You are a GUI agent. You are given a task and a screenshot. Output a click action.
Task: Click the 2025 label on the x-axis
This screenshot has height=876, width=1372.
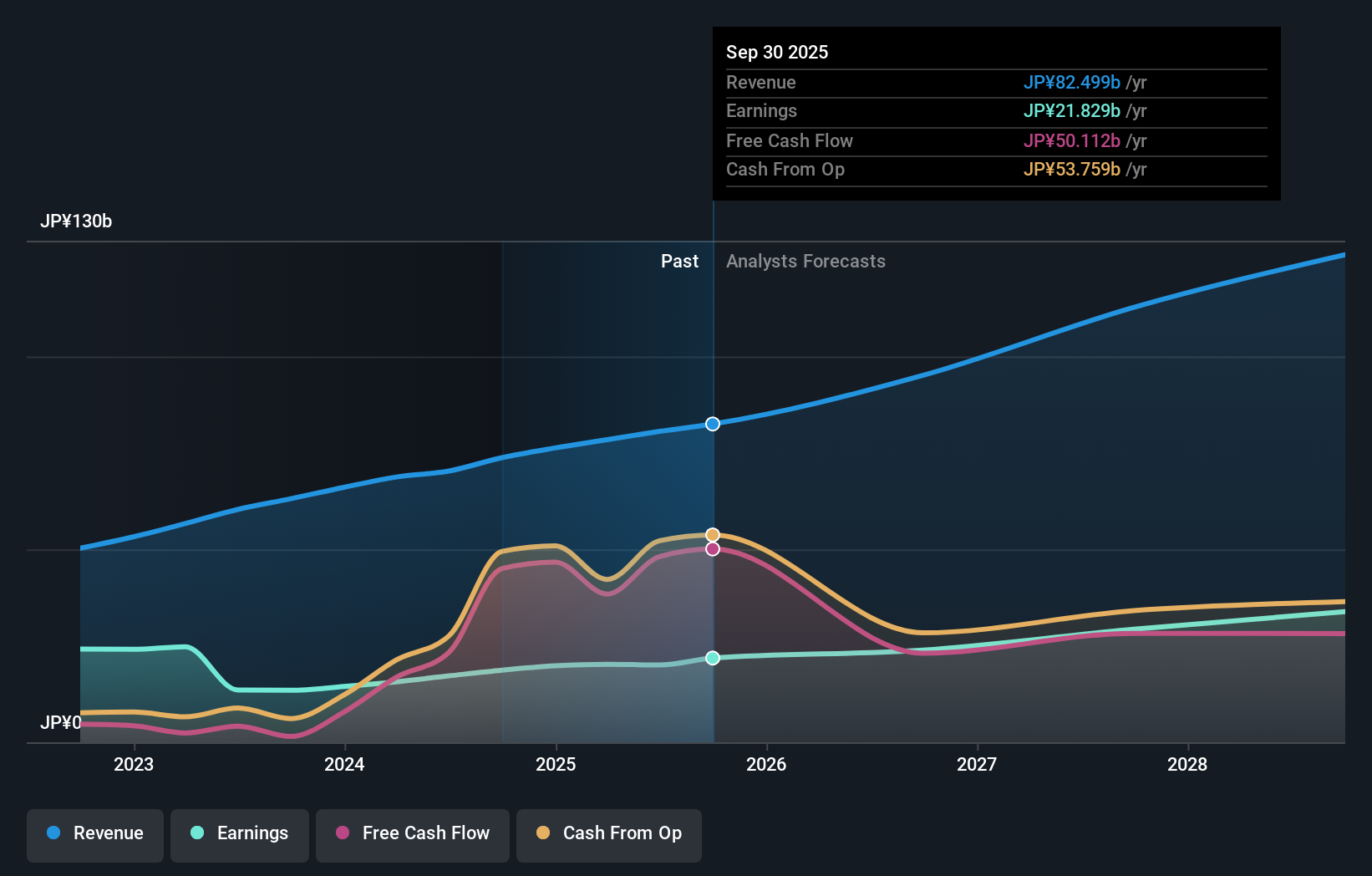(x=556, y=764)
